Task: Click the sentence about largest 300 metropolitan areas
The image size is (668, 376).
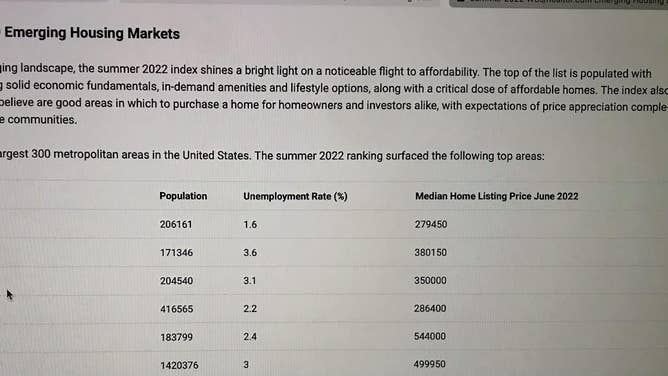Action: [x=272, y=155]
